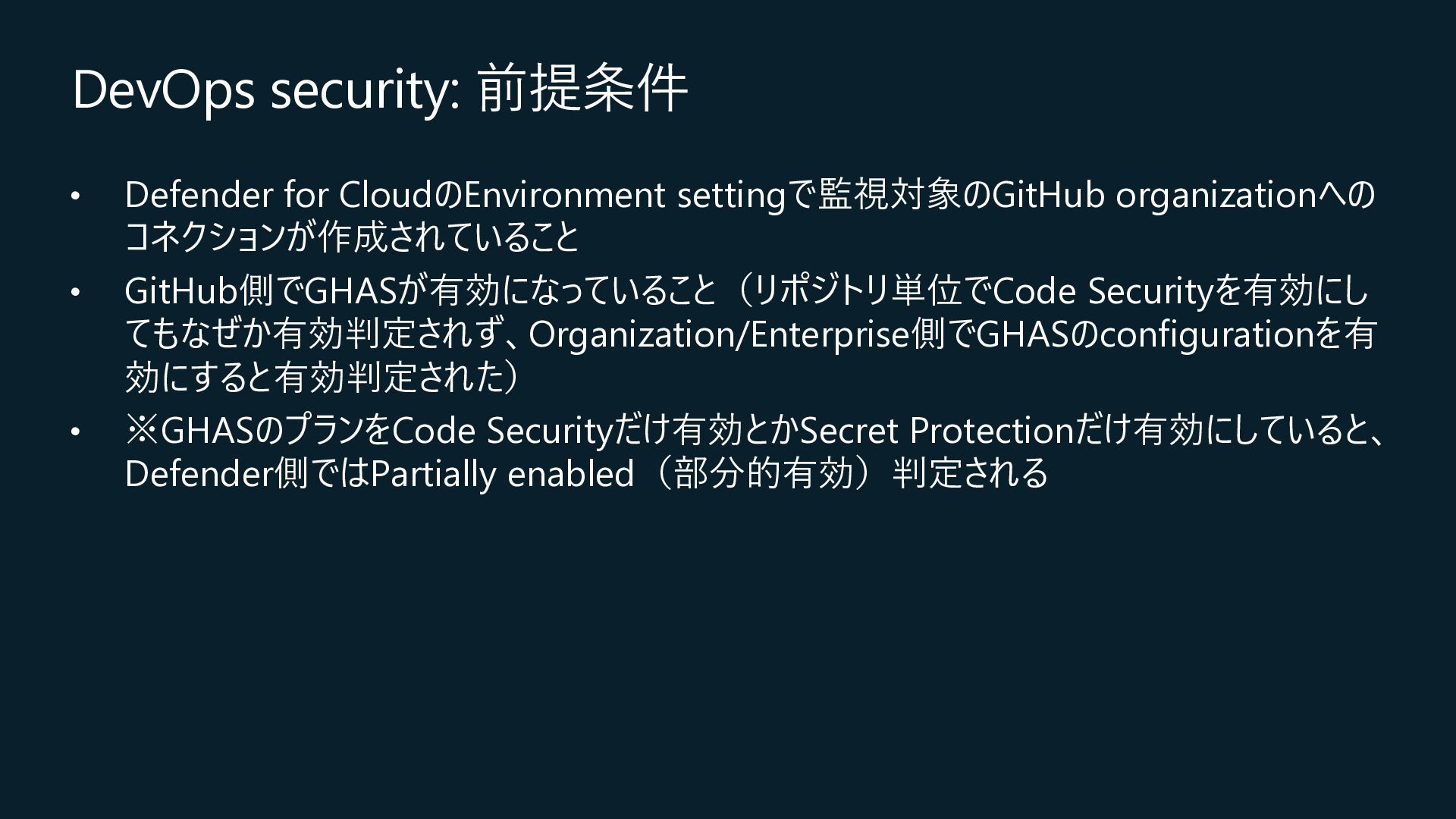This screenshot has height=819, width=1456.
Task: Click "判定される" ending the last bullet
Action: [971, 474]
